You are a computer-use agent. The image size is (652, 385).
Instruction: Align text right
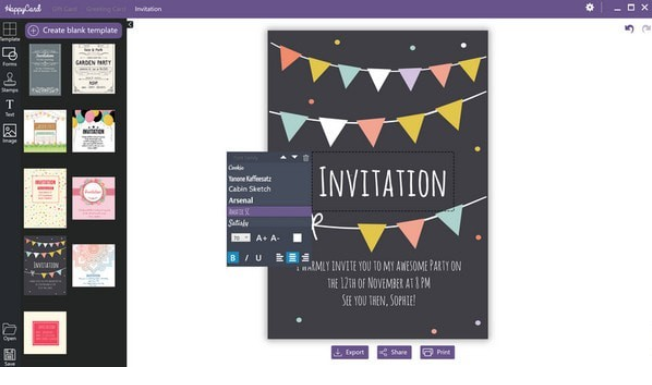[x=305, y=258]
